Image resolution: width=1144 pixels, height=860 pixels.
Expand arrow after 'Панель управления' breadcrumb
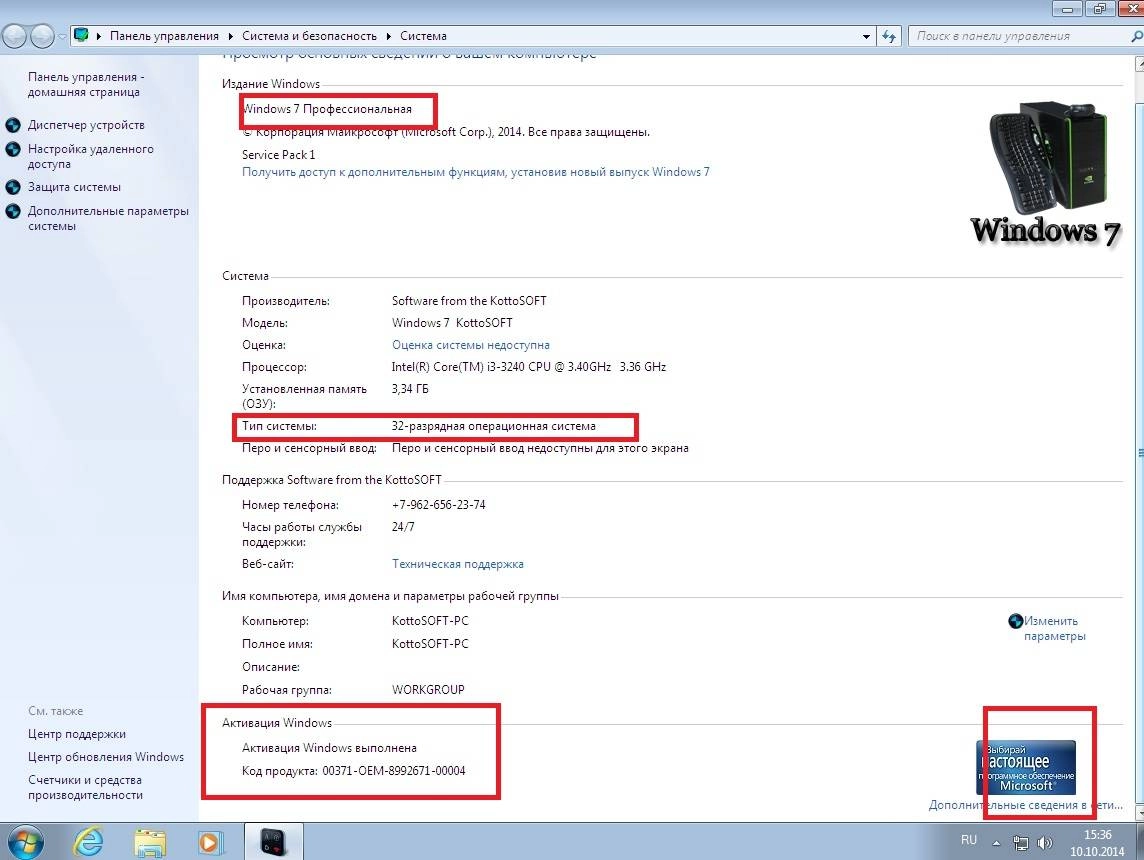(x=231, y=36)
